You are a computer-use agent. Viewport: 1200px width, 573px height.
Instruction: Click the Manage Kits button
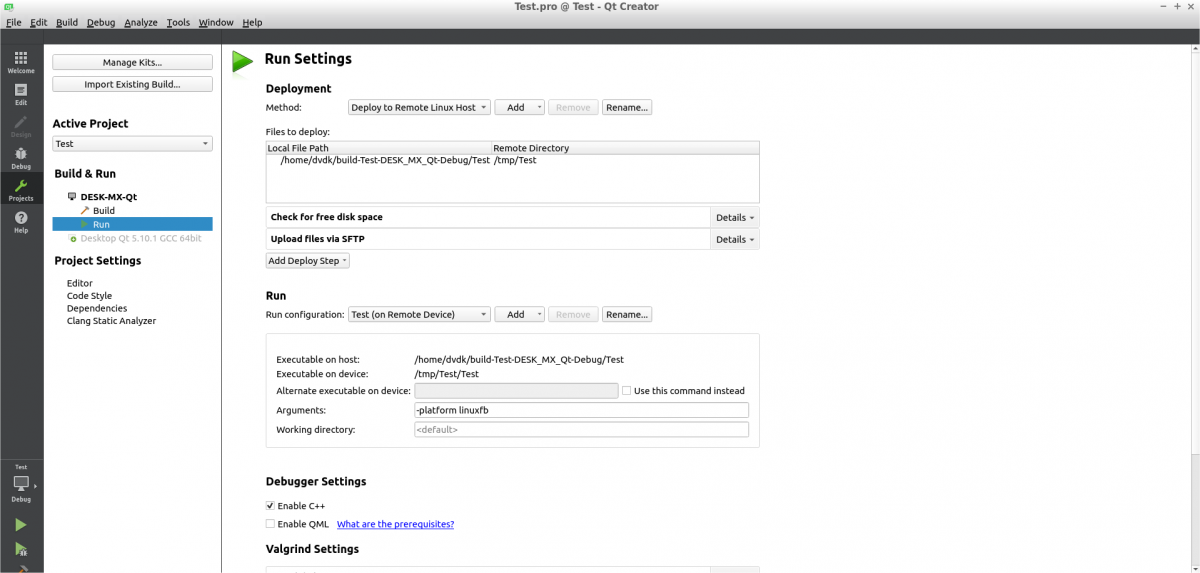132,63
